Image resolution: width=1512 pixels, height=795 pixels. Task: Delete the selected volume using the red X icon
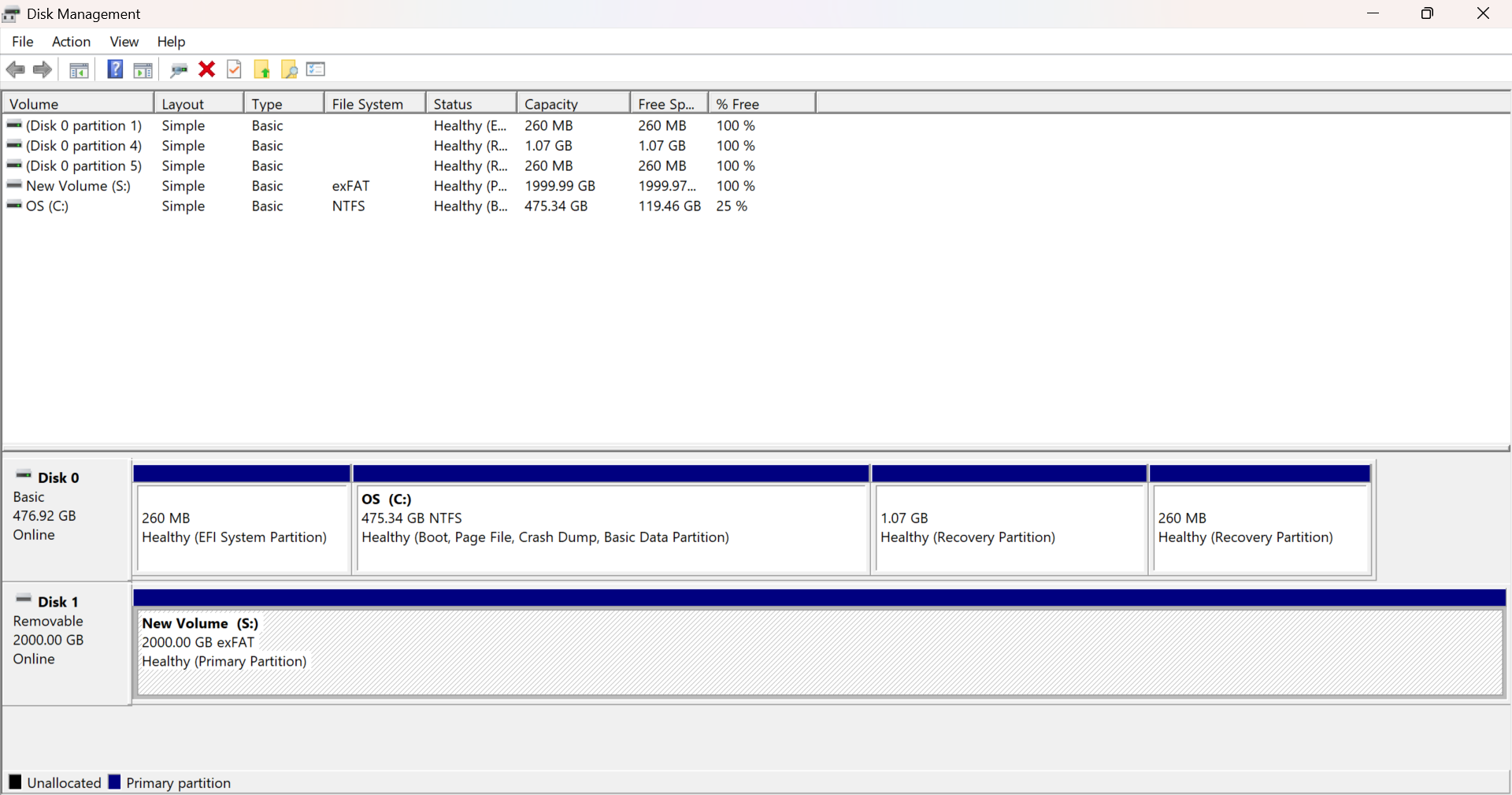coord(206,69)
